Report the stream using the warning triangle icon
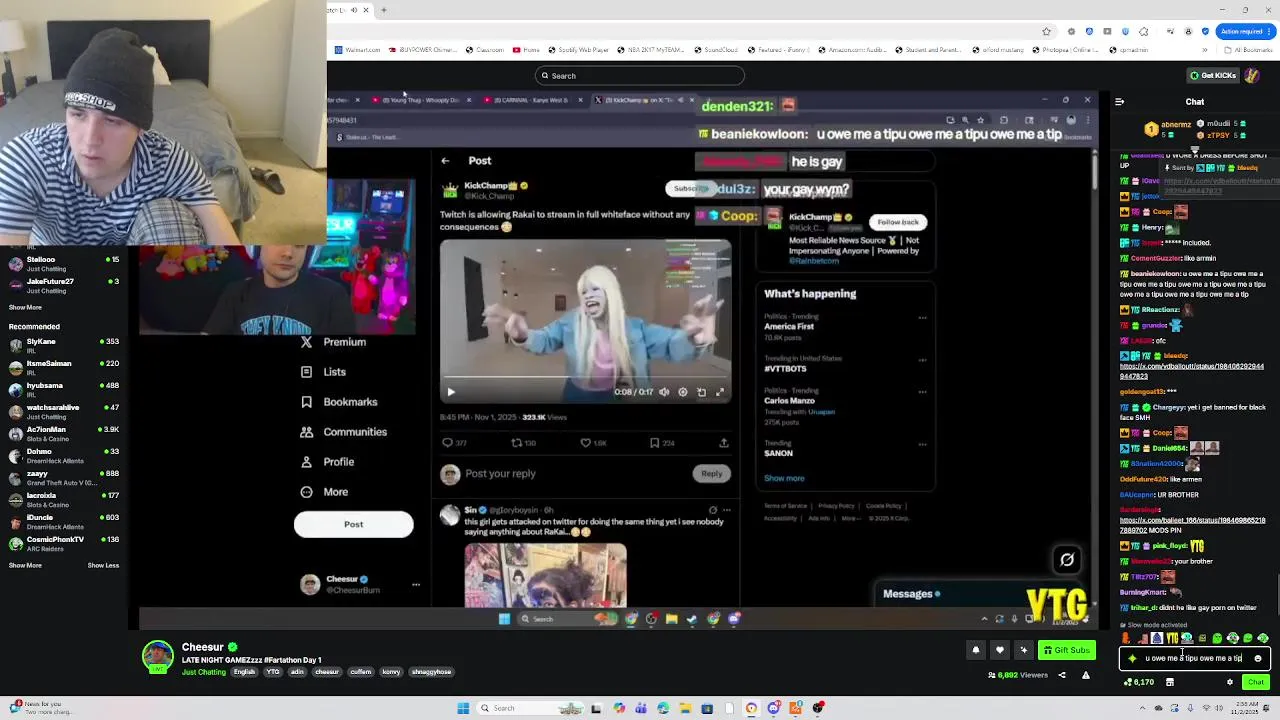 [x=1086, y=675]
